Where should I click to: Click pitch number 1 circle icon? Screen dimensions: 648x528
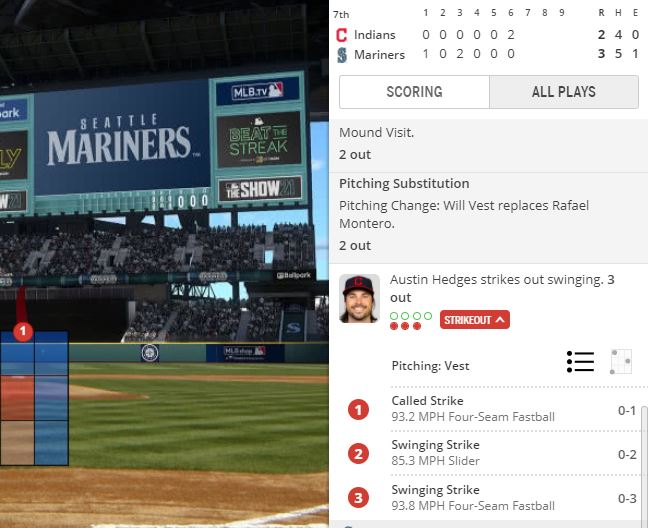pyautogui.click(x=358, y=410)
